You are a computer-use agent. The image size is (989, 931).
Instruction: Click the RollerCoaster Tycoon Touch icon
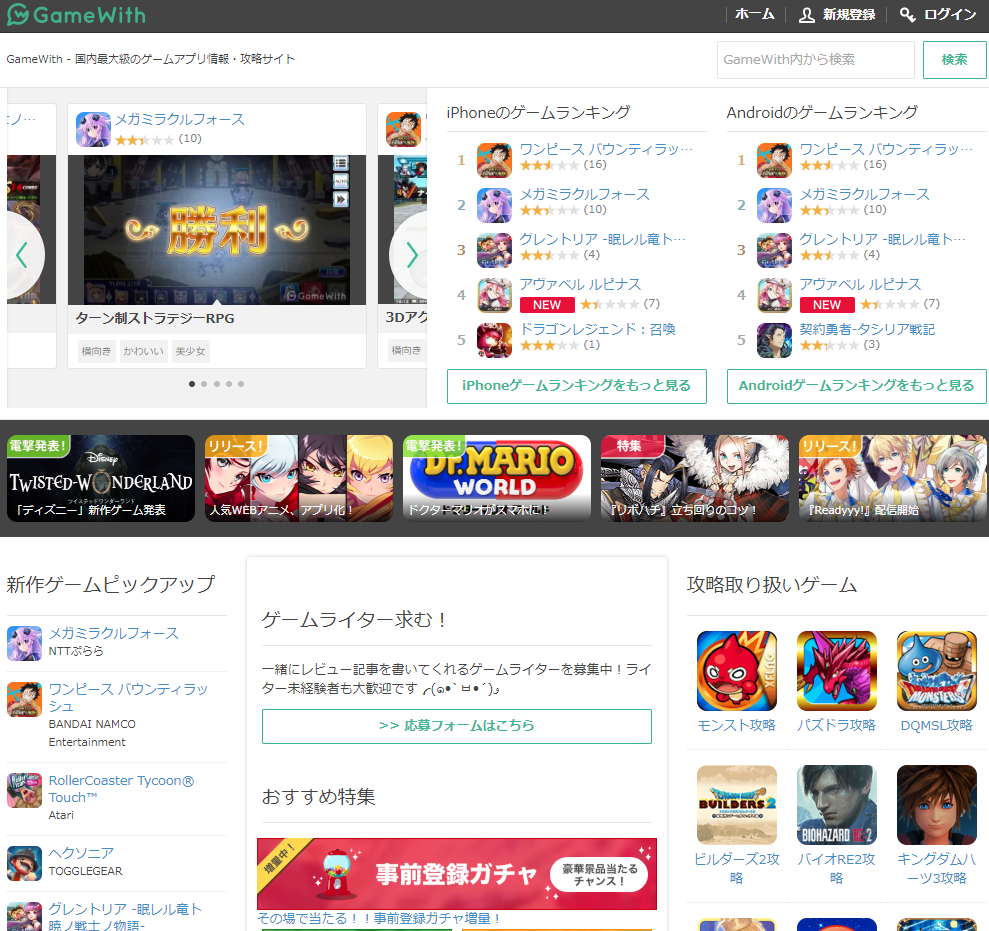(24, 790)
